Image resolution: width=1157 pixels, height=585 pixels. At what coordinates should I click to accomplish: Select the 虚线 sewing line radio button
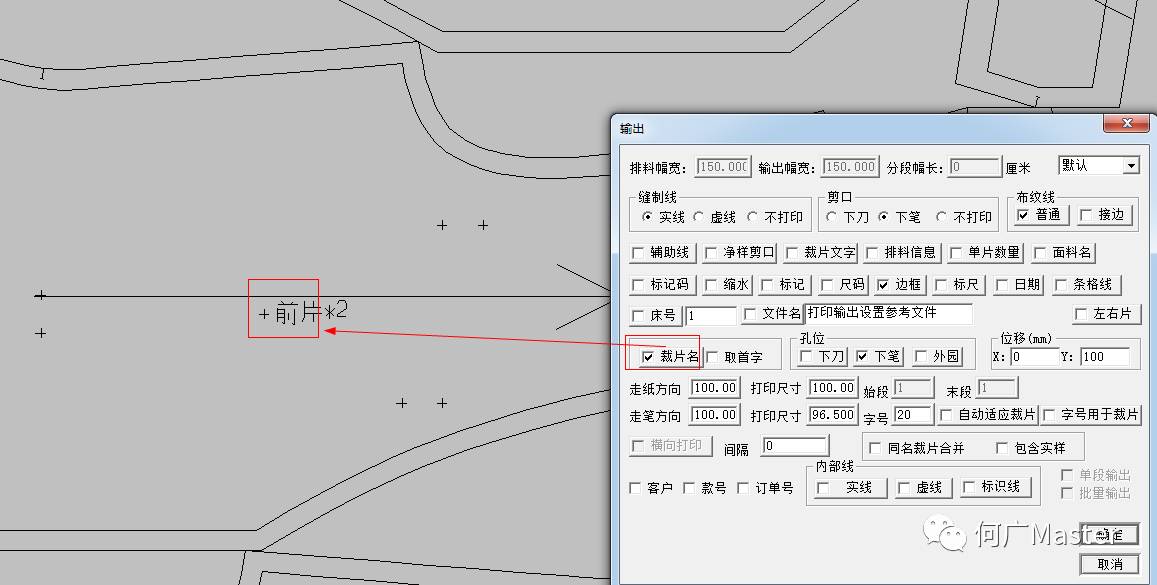[699, 217]
